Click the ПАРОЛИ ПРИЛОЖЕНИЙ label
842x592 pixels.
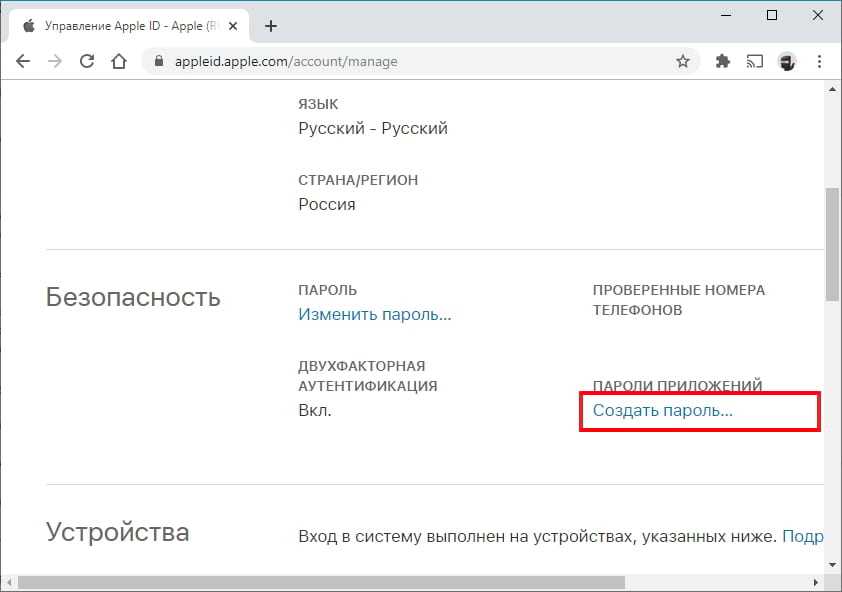click(678, 386)
